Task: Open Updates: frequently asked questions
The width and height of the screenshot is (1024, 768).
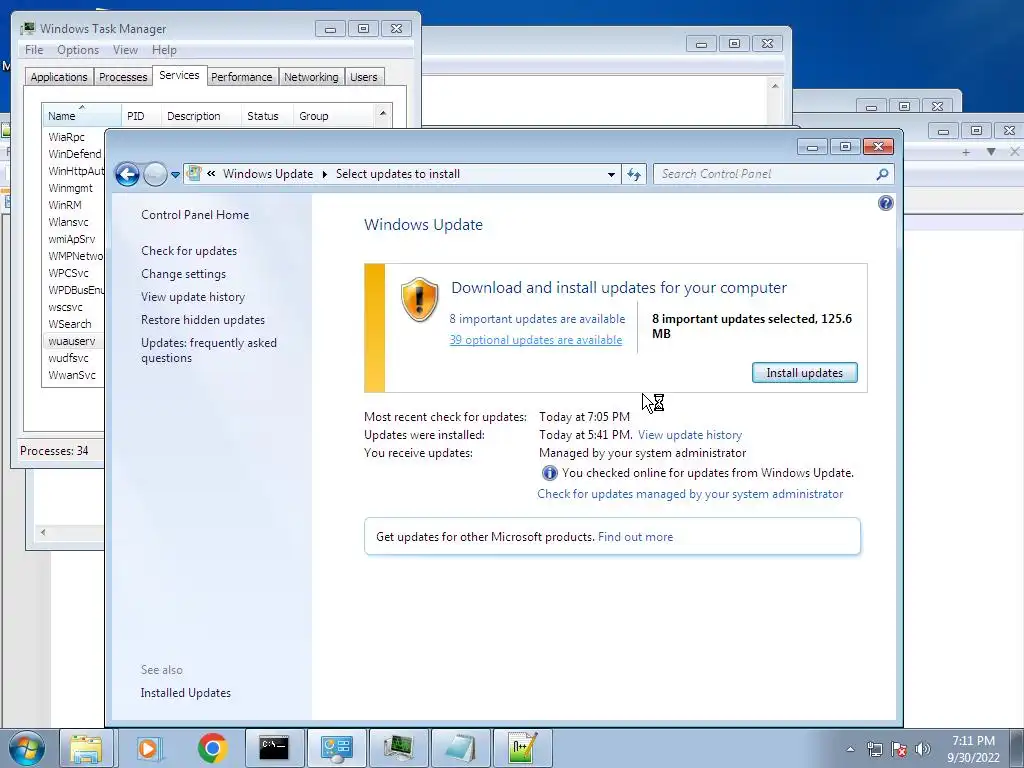Action: (x=209, y=350)
